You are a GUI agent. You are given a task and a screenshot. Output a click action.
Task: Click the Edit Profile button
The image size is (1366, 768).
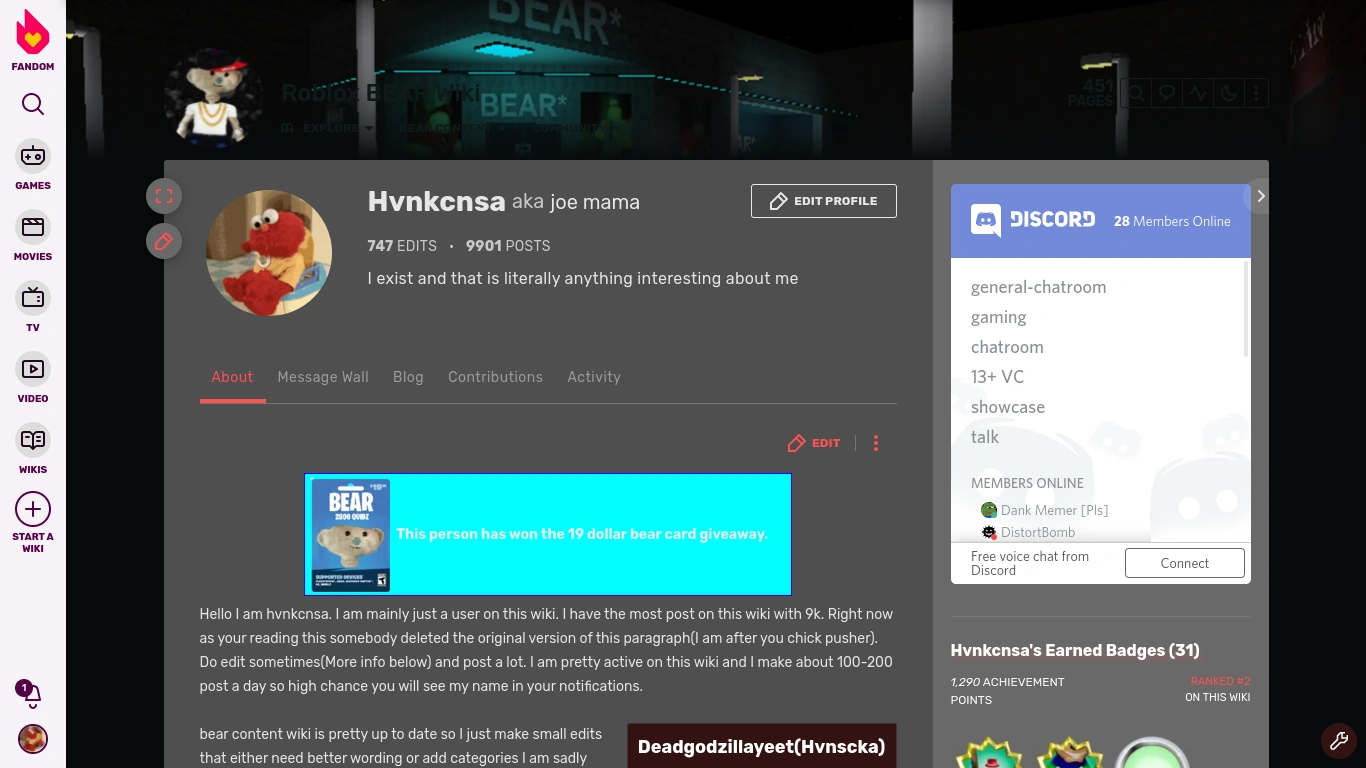(823, 200)
